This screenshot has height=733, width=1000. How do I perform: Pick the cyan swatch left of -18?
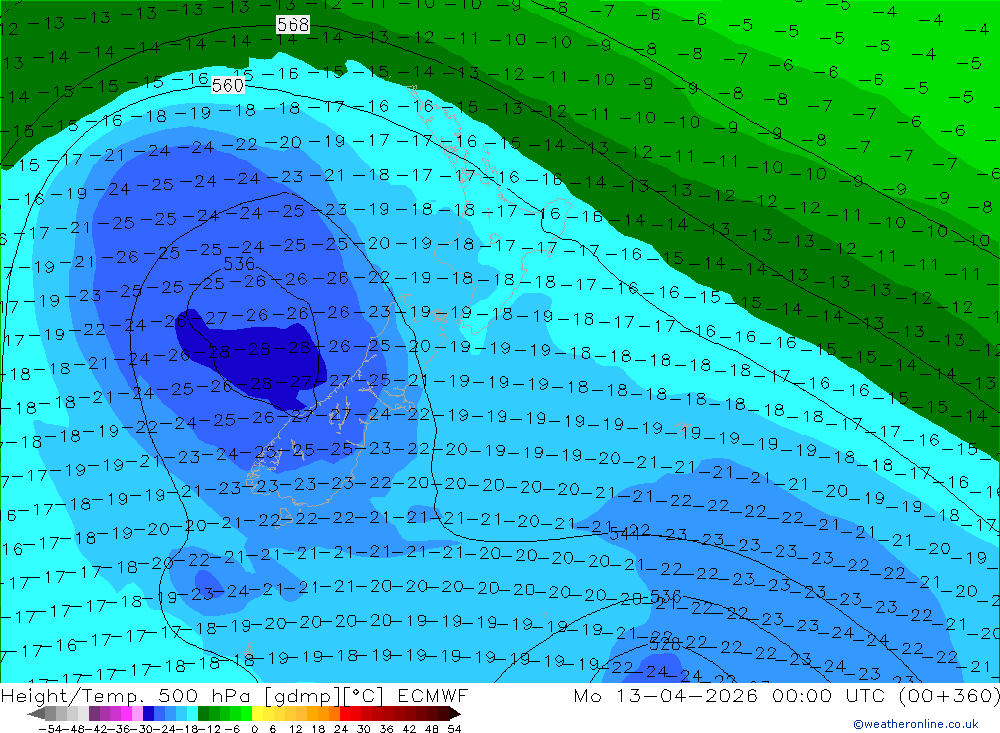click(x=192, y=713)
